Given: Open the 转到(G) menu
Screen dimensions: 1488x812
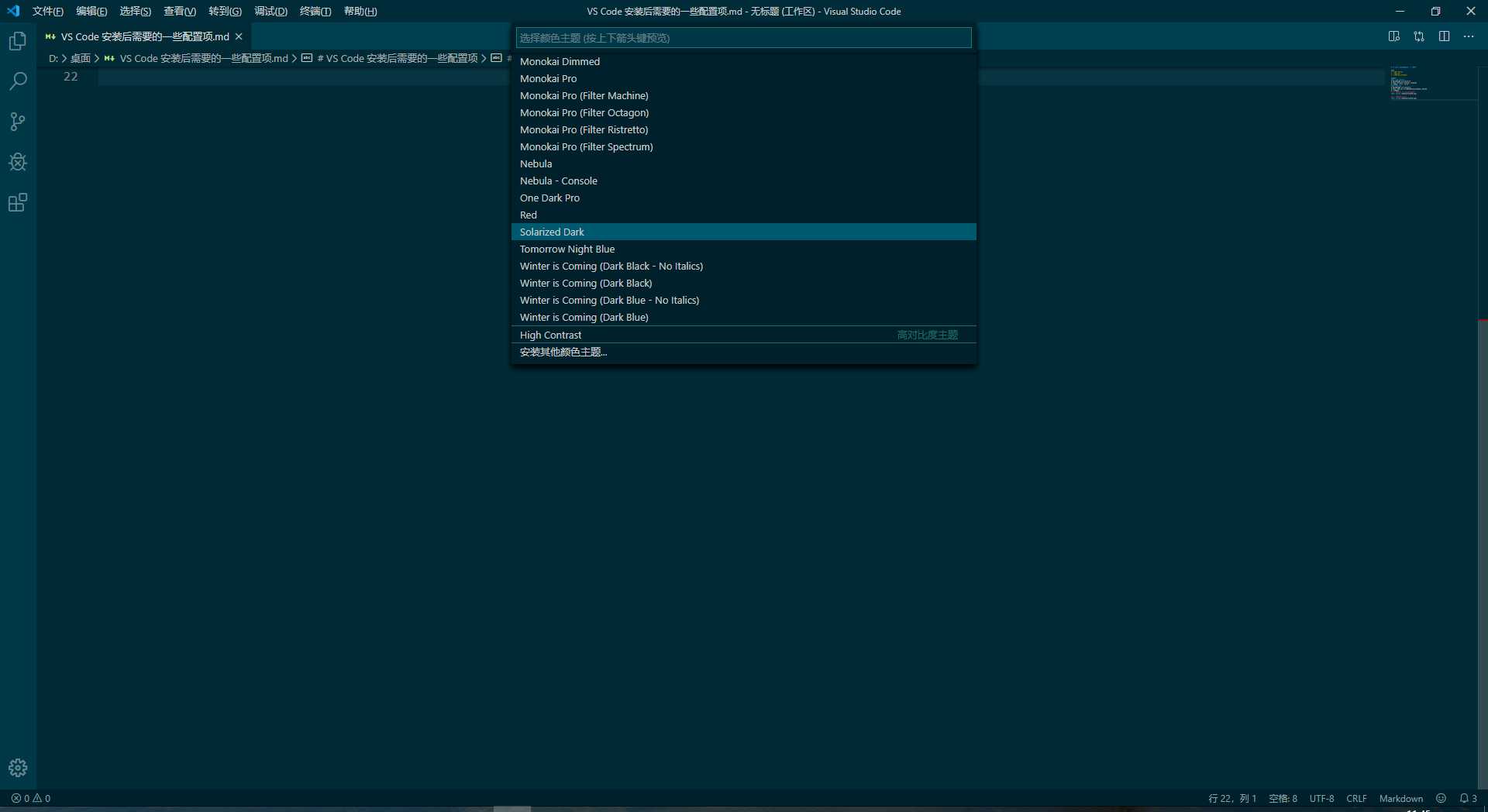Looking at the screenshot, I should coord(225,11).
